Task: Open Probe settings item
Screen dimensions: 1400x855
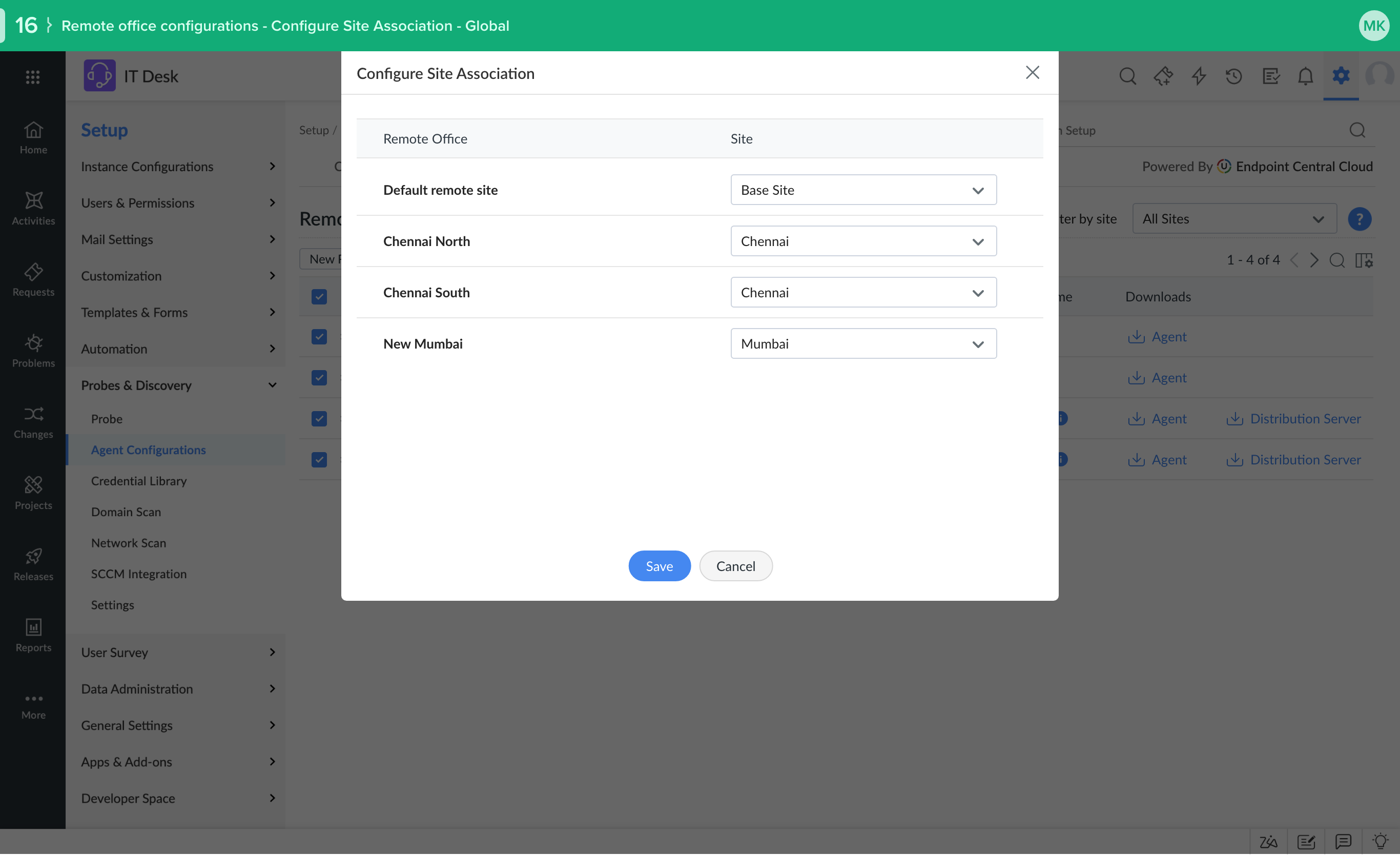Action: point(106,419)
